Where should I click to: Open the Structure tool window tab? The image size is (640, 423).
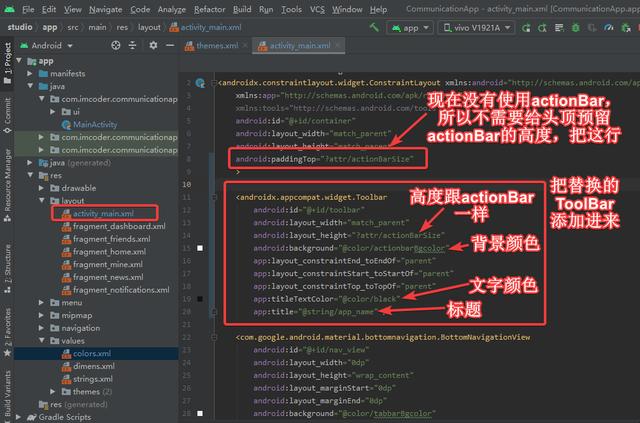[7, 268]
